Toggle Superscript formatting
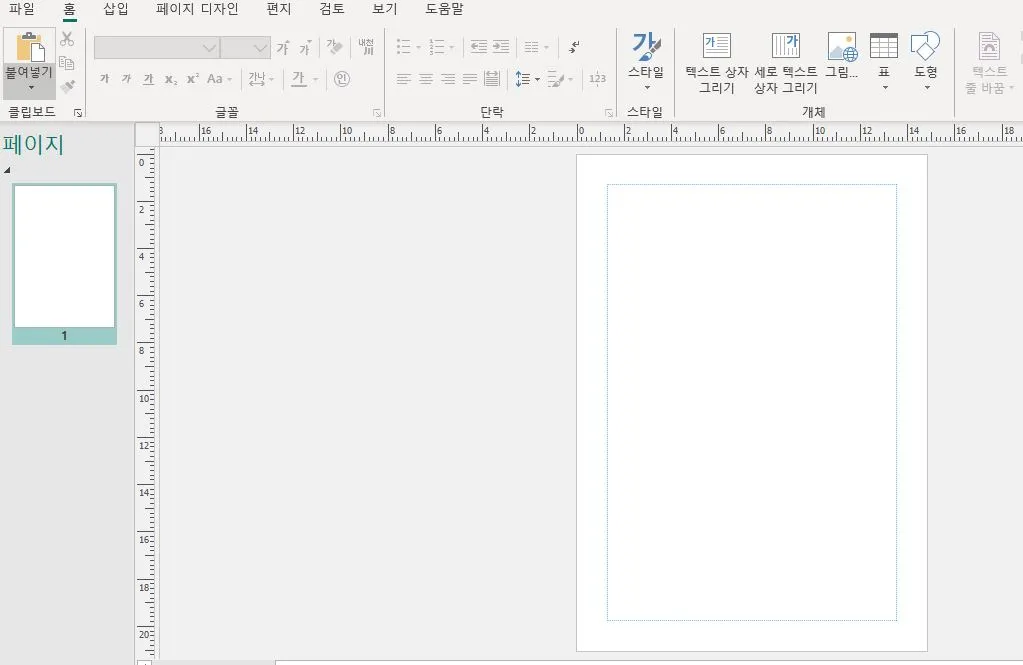The height and width of the screenshot is (665, 1023). tap(192, 79)
